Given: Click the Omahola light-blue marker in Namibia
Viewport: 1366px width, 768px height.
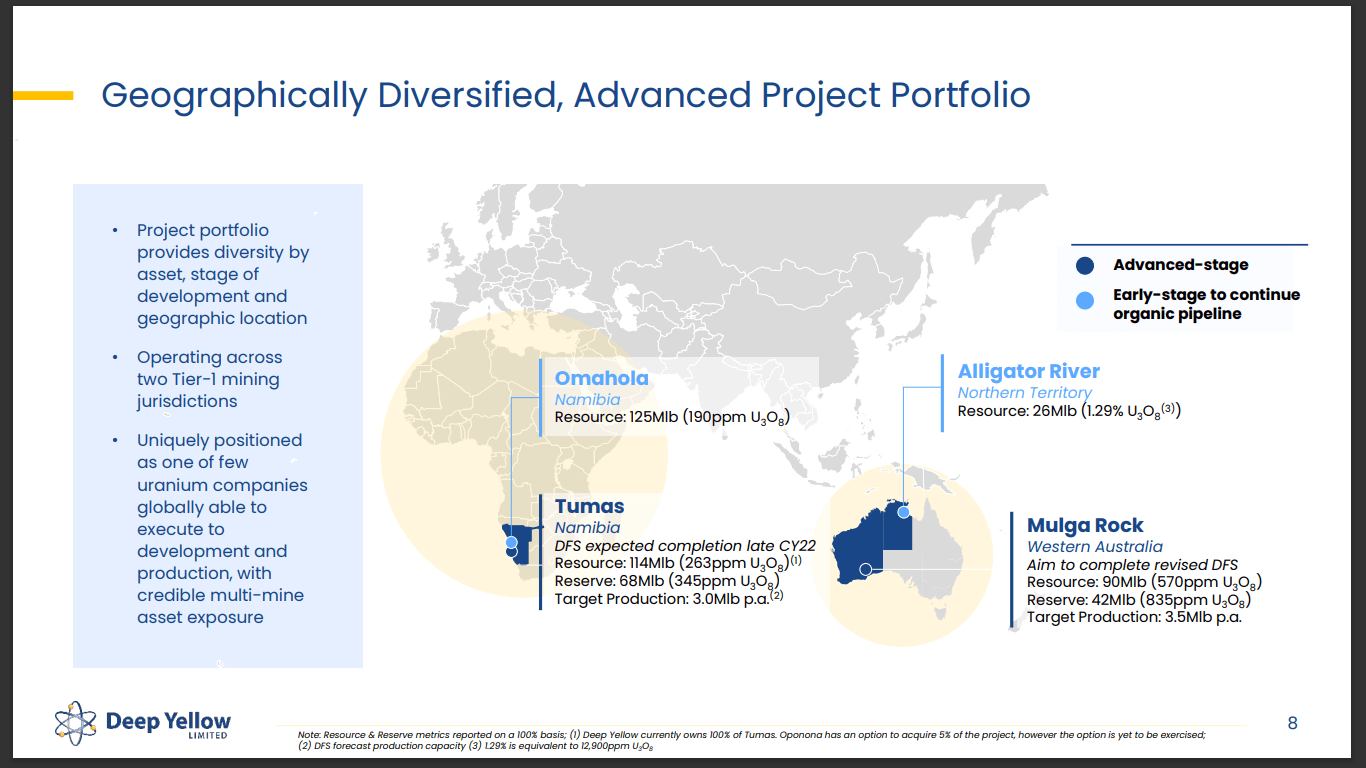Looking at the screenshot, I should click(x=511, y=542).
